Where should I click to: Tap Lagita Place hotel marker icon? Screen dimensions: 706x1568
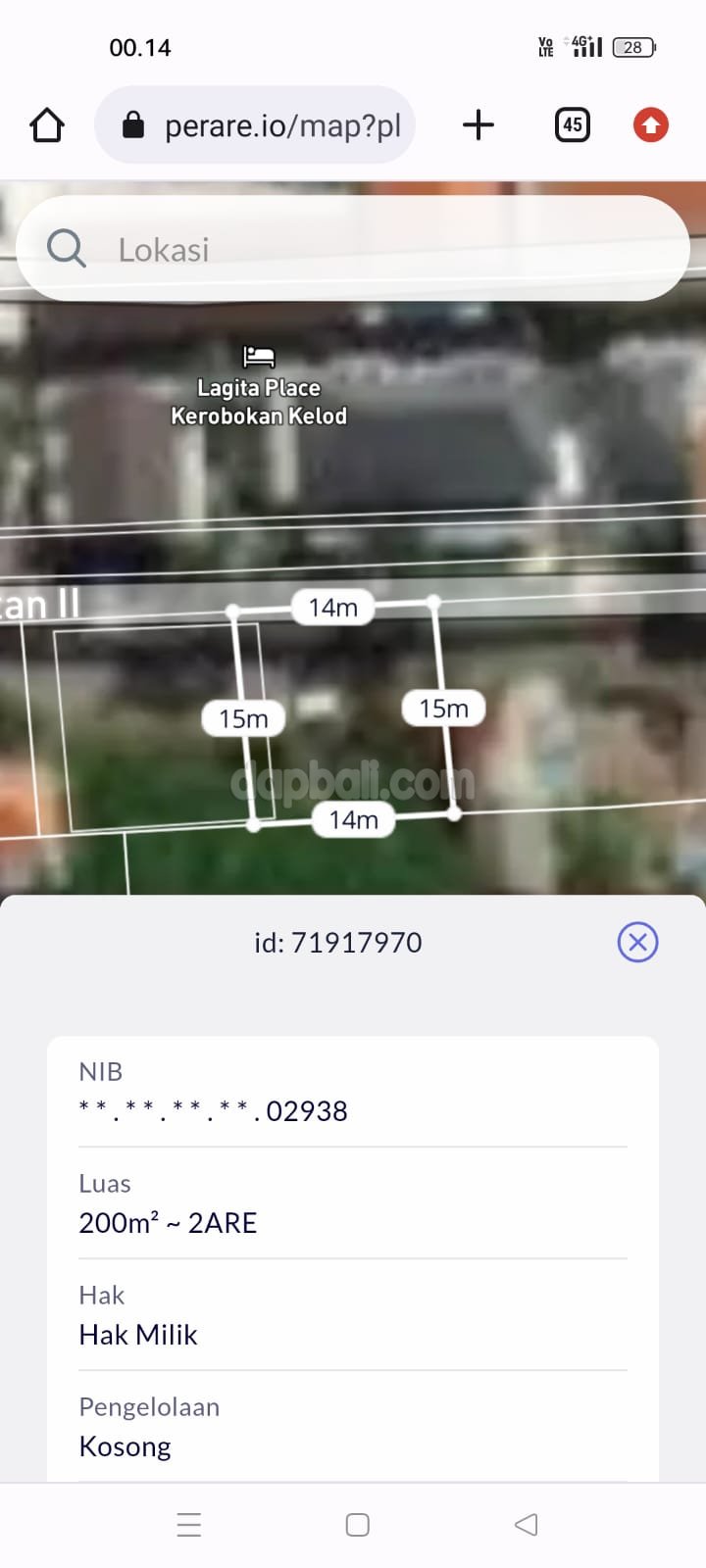click(x=259, y=356)
